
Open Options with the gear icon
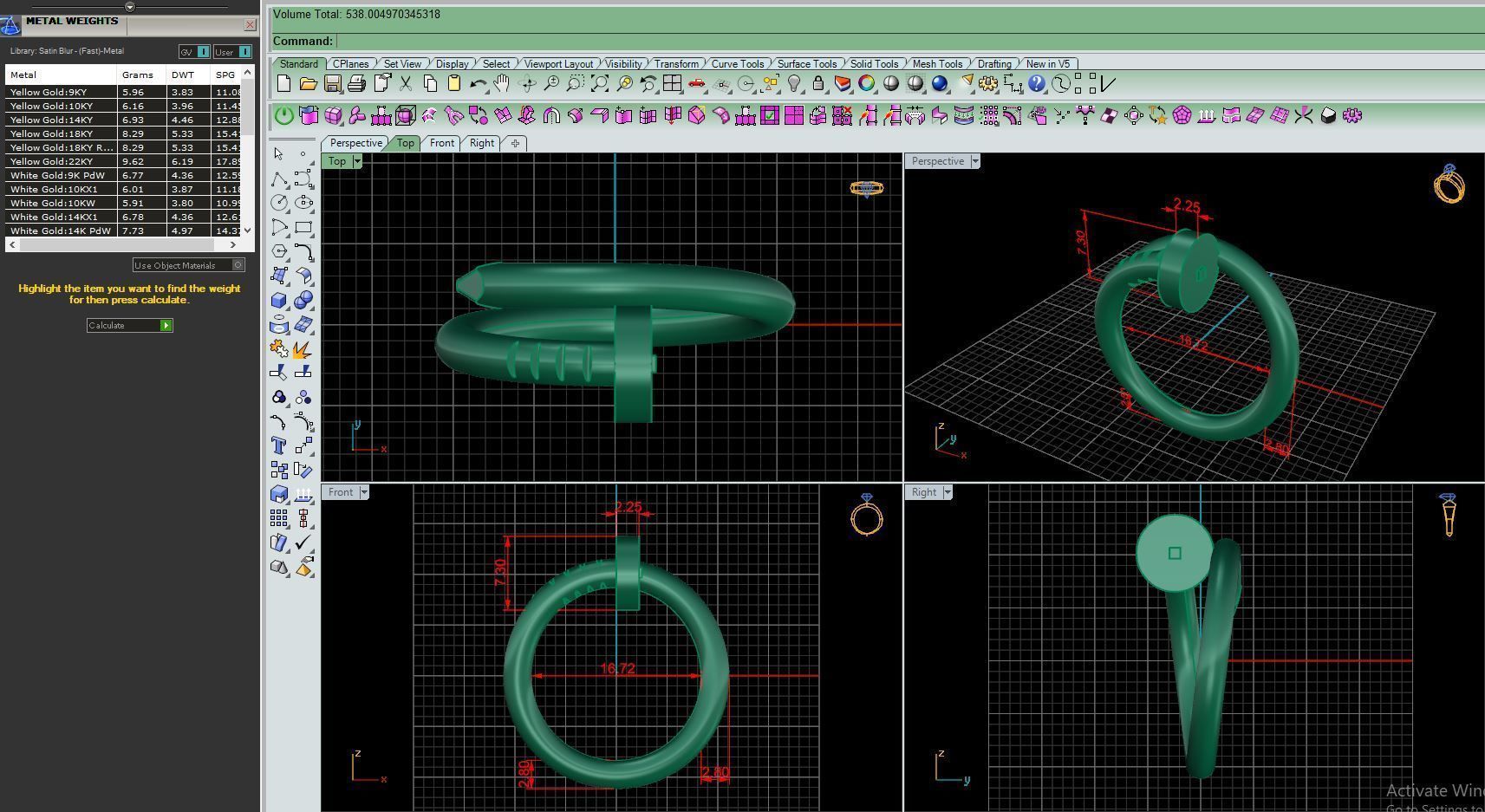coord(987,84)
